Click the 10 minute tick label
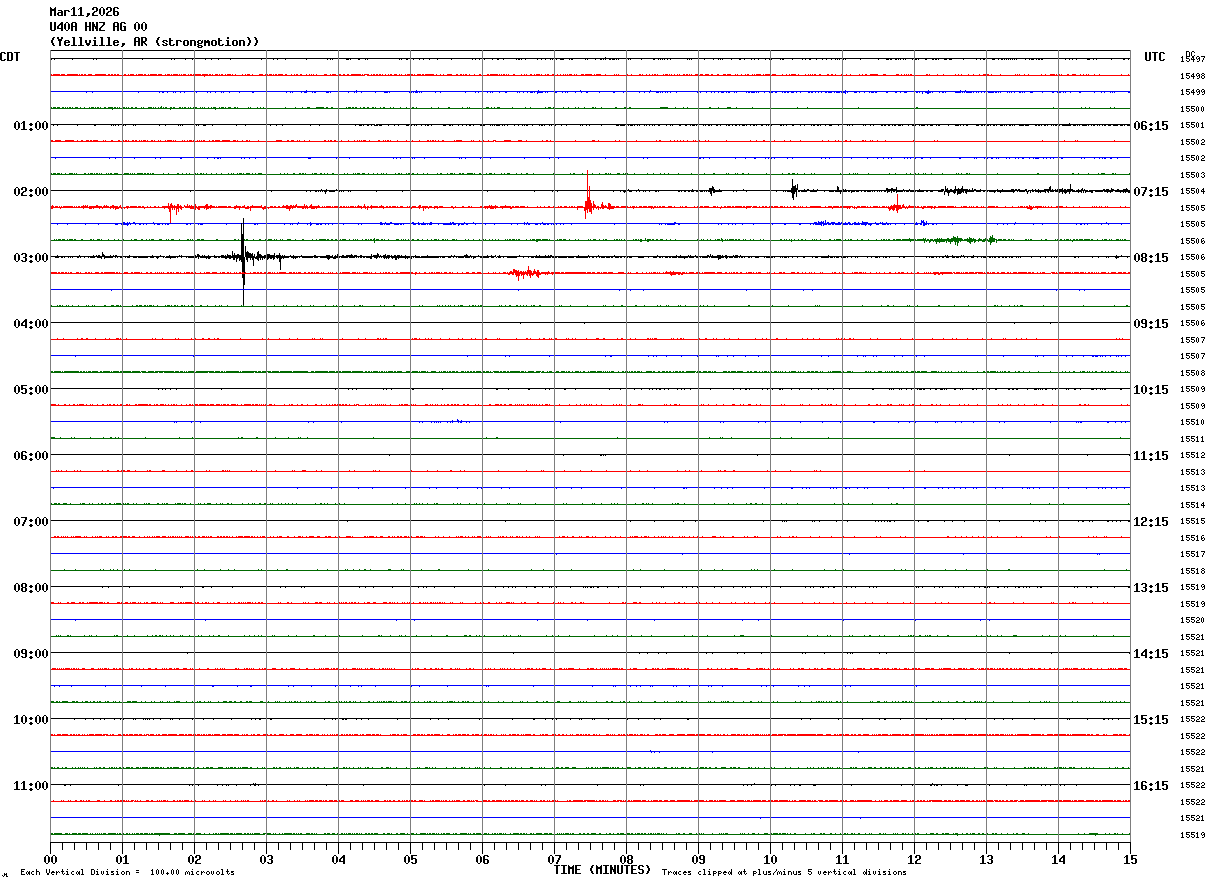Image resolution: width=1210 pixels, height=886 pixels. 770,859
